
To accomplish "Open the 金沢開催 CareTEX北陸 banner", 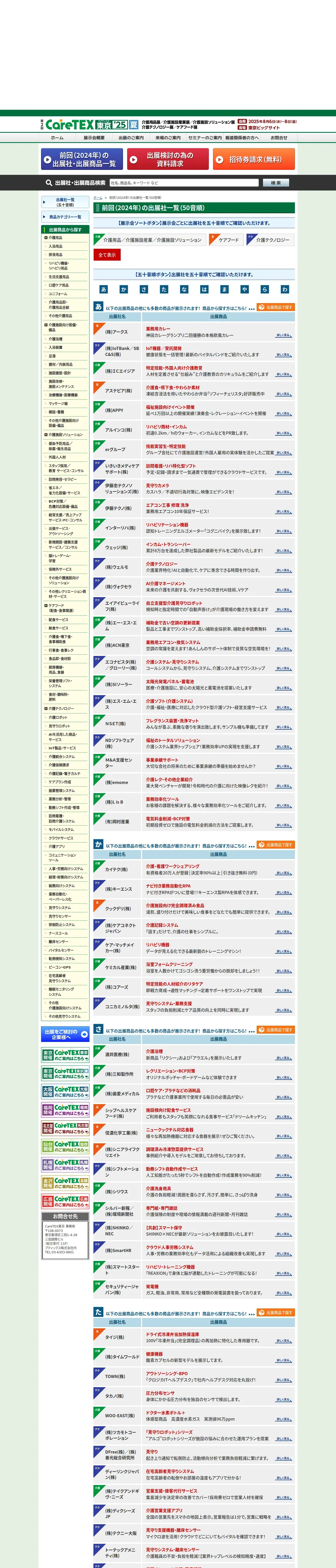I will [x=65, y=1183].
